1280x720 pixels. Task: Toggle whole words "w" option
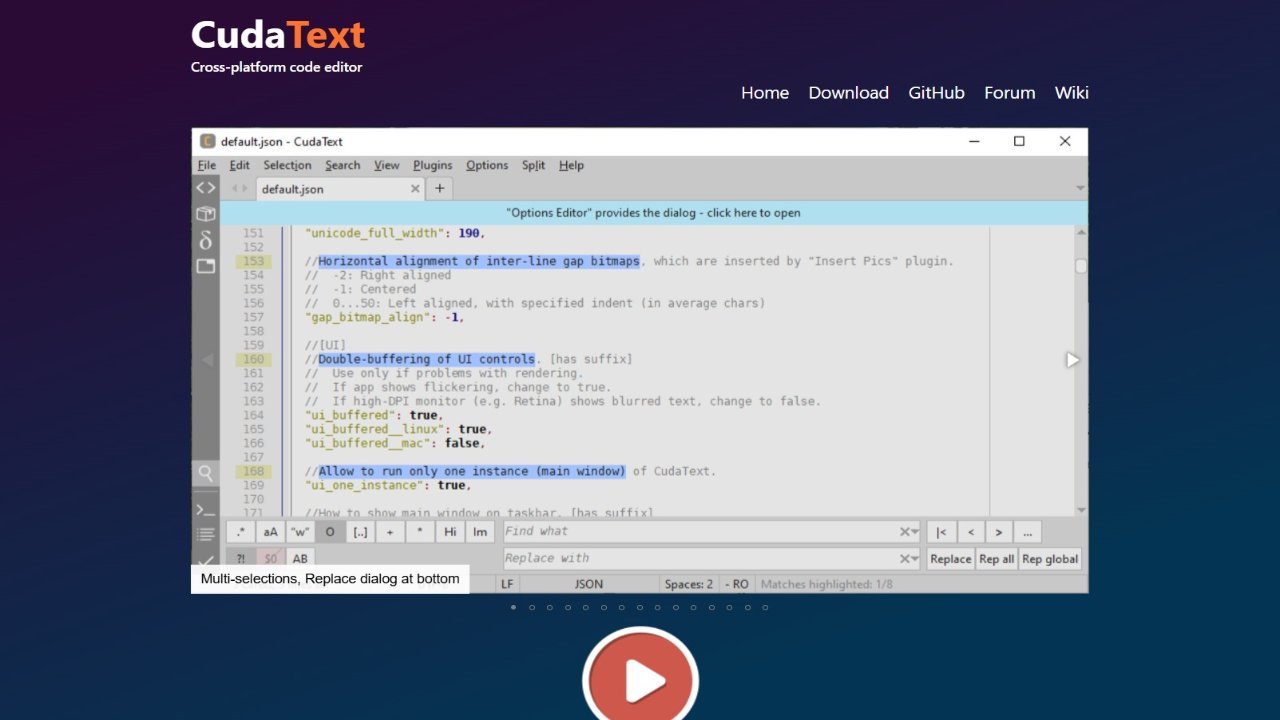[300, 532]
